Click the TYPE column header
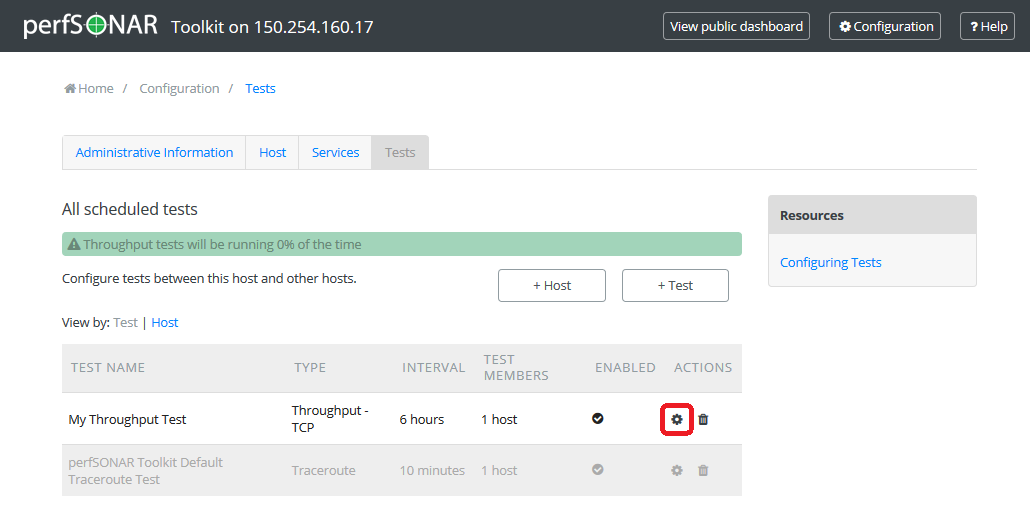 pyautogui.click(x=310, y=368)
